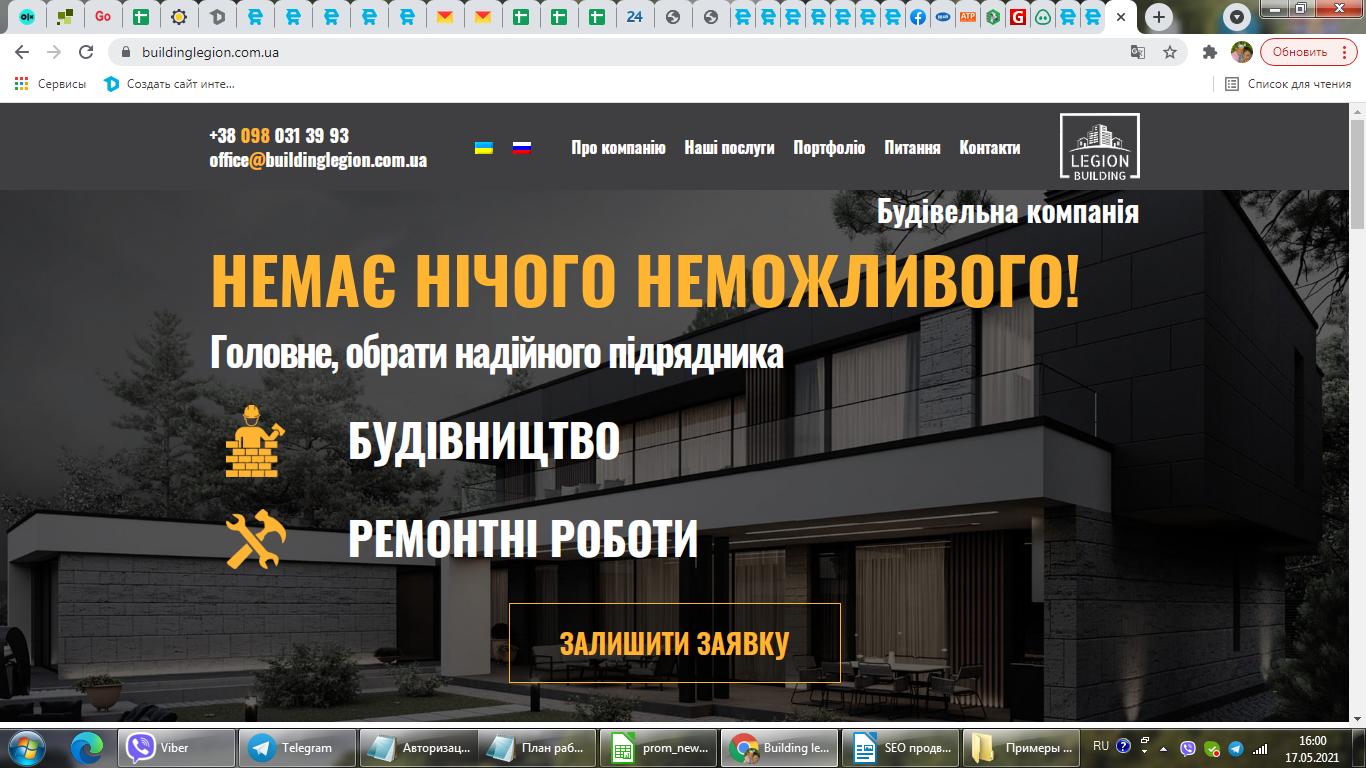The height and width of the screenshot is (768, 1366).
Task: Open the prom_new spreadsheet in taskbar
Action: pyautogui.click(x=659, y=748)
